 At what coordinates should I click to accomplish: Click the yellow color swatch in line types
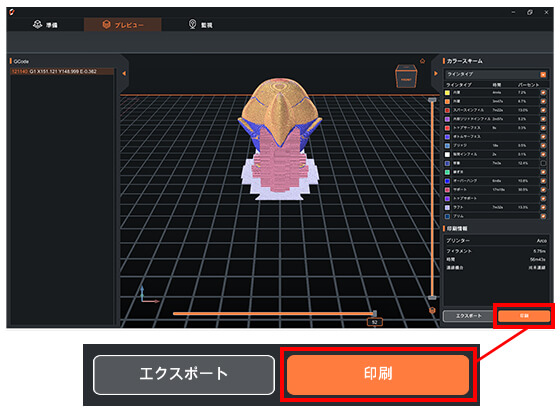[447, 92]
